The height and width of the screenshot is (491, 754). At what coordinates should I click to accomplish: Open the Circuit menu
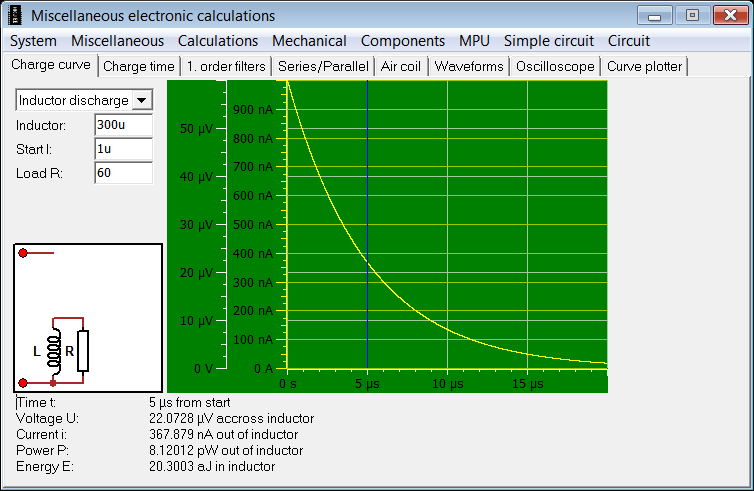629,41
